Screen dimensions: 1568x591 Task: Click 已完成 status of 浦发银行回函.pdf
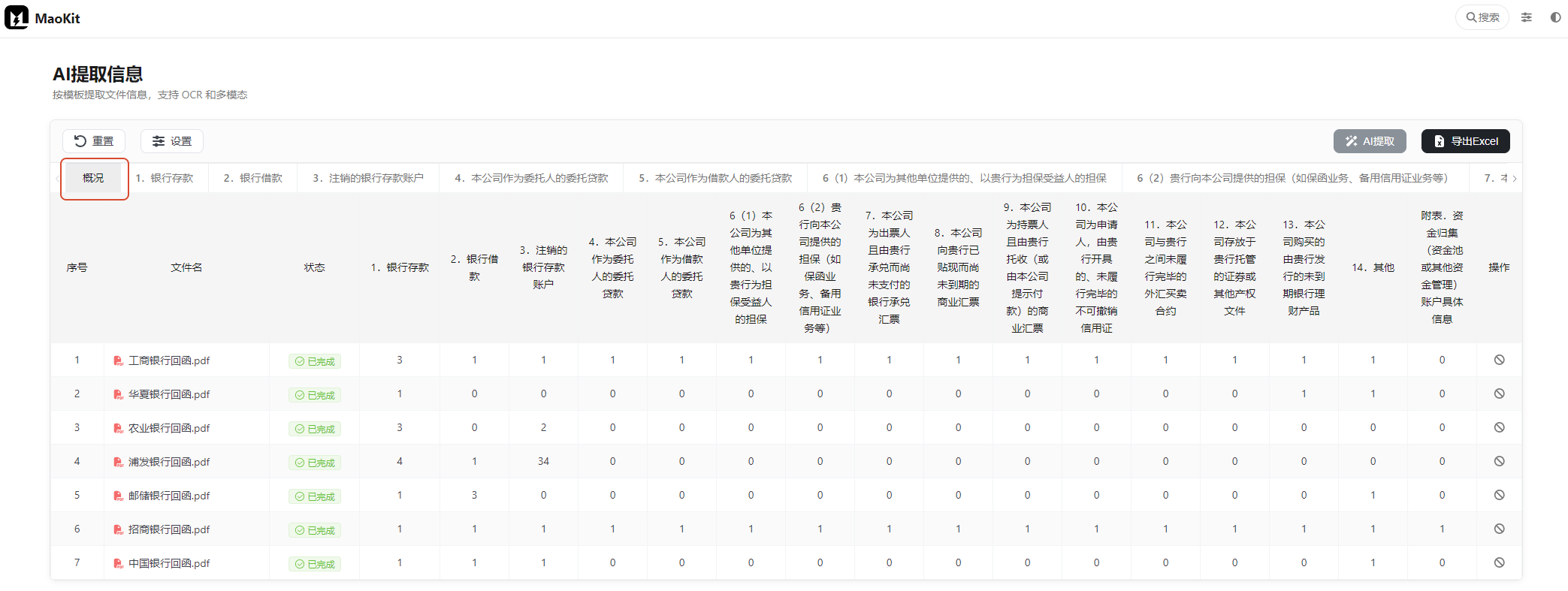pos(315,463)
